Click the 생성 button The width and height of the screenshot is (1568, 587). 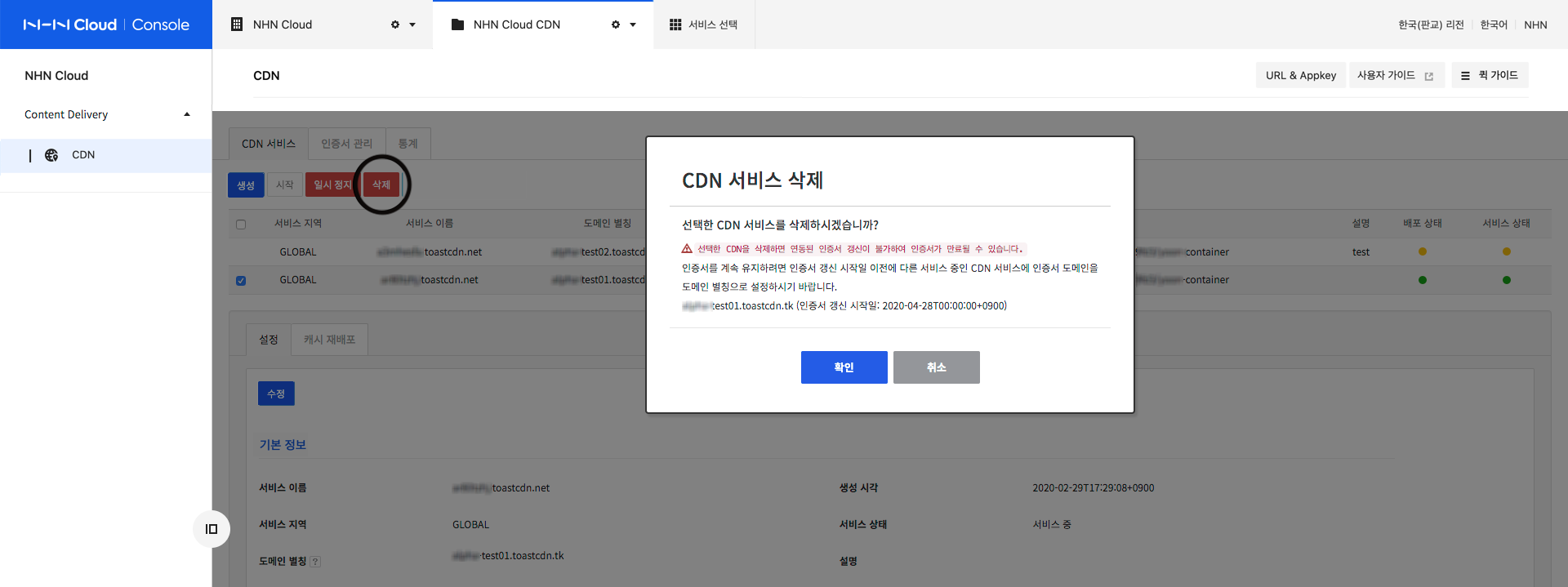(246, 185)
